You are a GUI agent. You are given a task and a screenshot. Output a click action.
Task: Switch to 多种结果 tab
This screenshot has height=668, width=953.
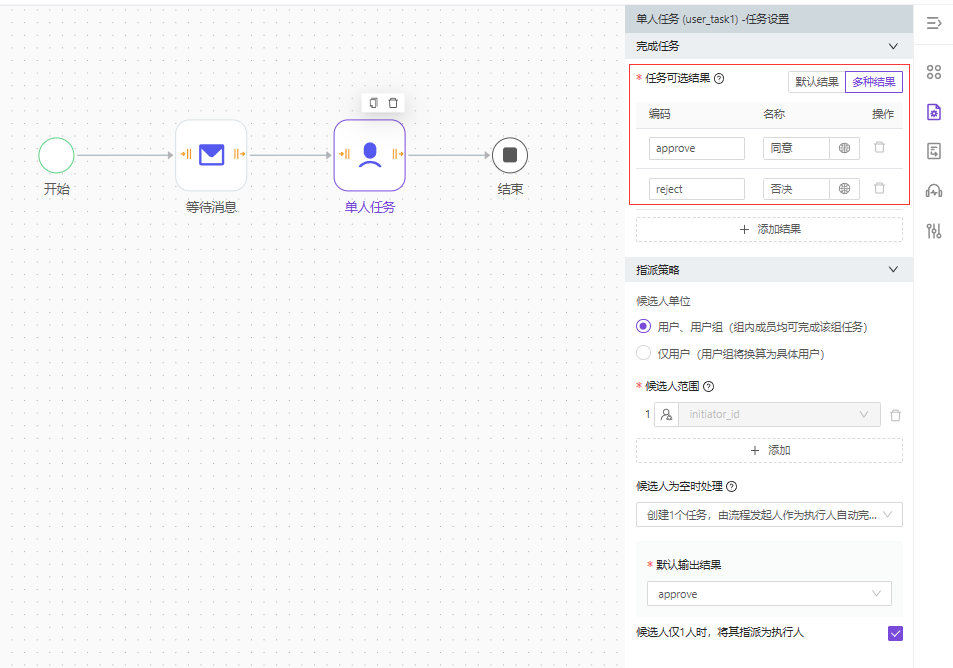(873, 82)
